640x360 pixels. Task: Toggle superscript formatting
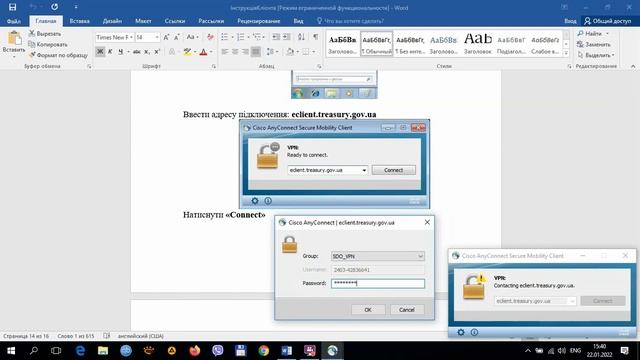(x=157, y=52)
